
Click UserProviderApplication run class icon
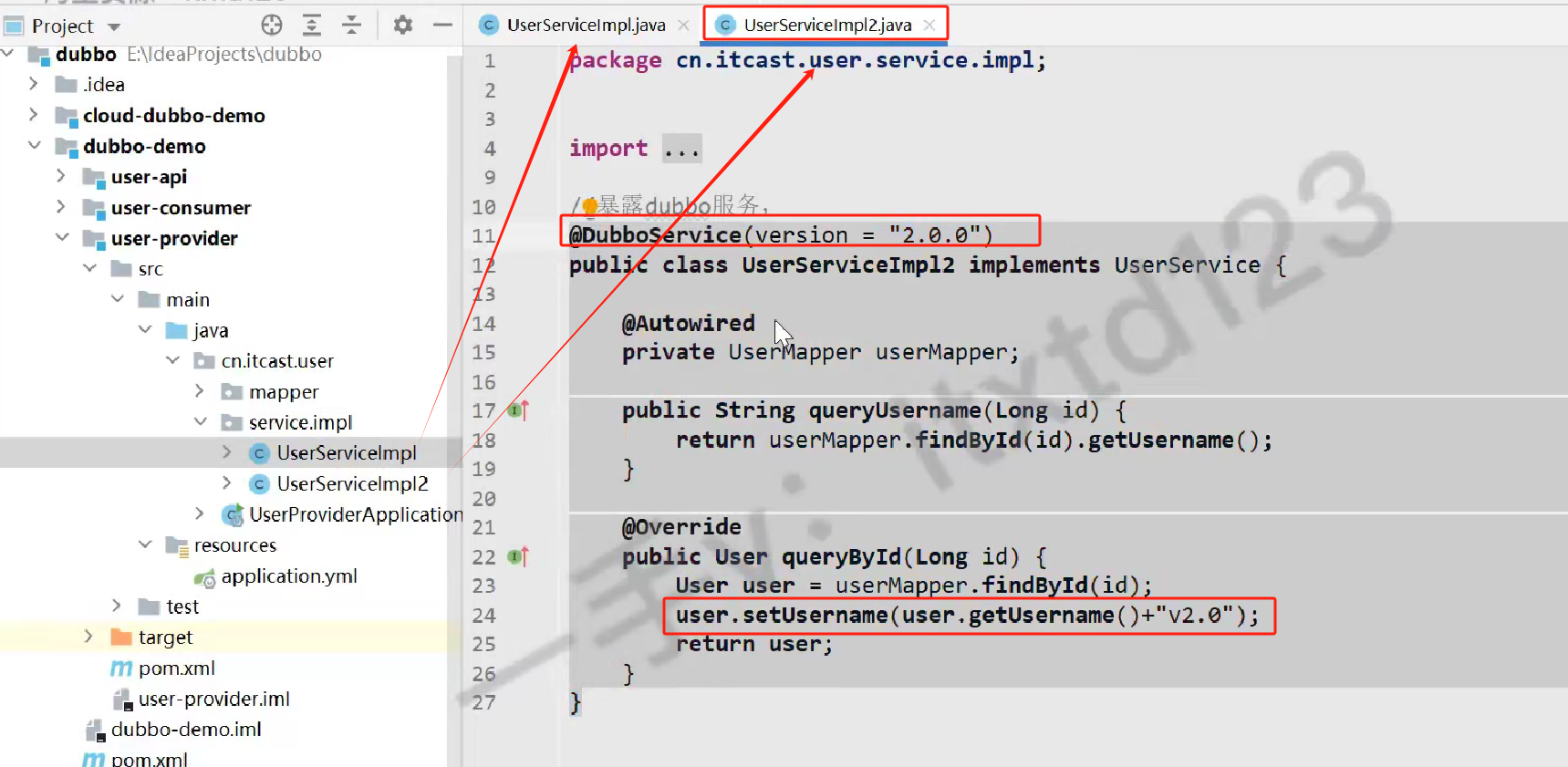tap(233, 514)
